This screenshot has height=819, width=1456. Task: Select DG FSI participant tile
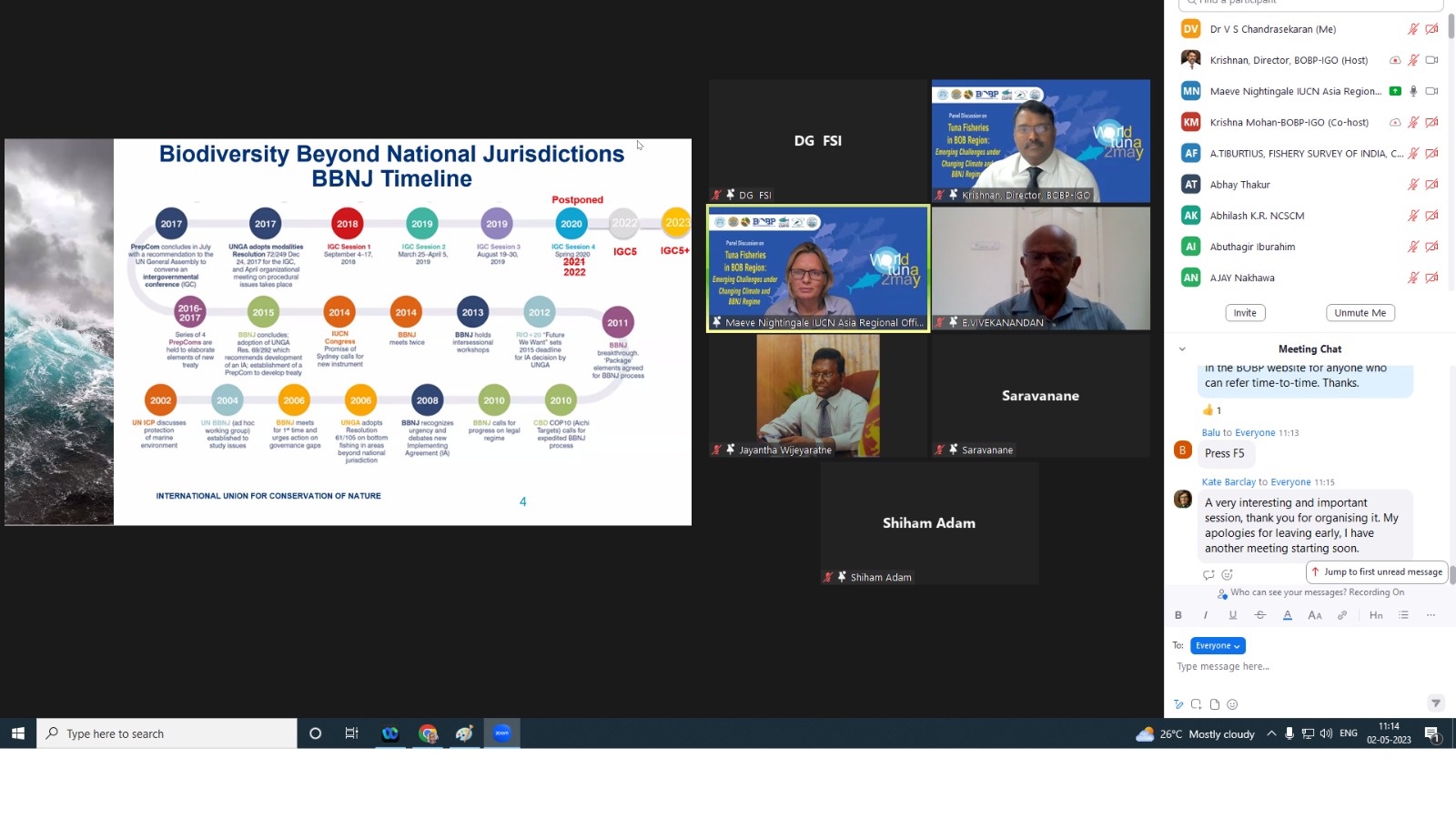tap(818, 140)
